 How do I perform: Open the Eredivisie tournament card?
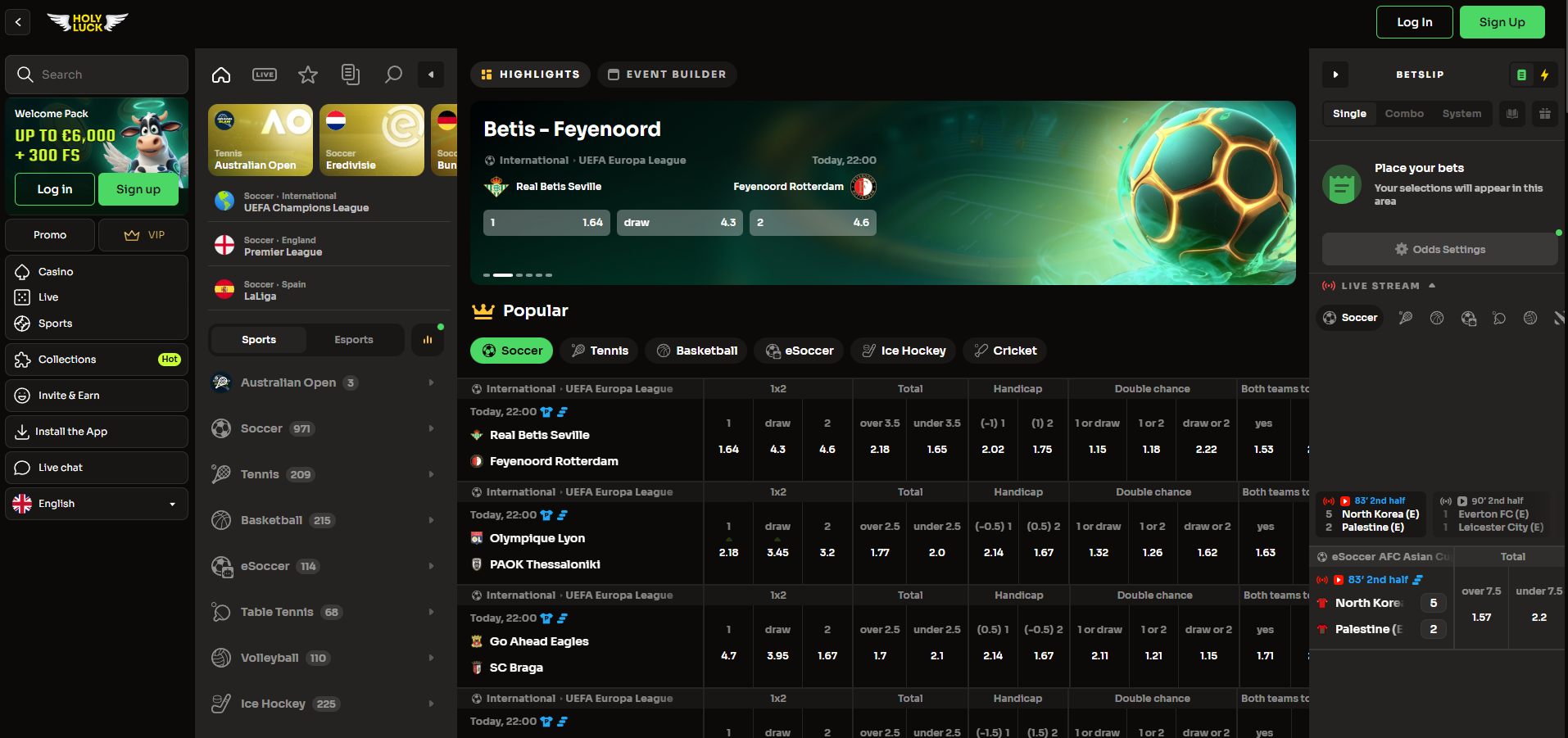point(372,140)
